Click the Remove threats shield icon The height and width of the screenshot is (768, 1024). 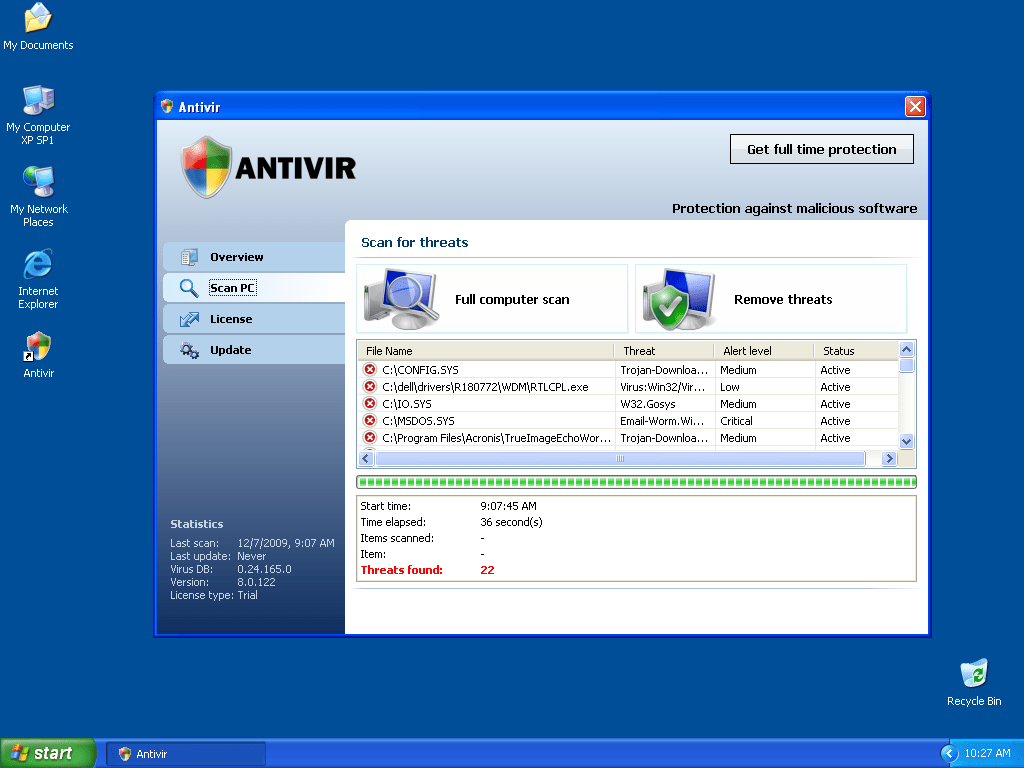[x=679, y=299]
